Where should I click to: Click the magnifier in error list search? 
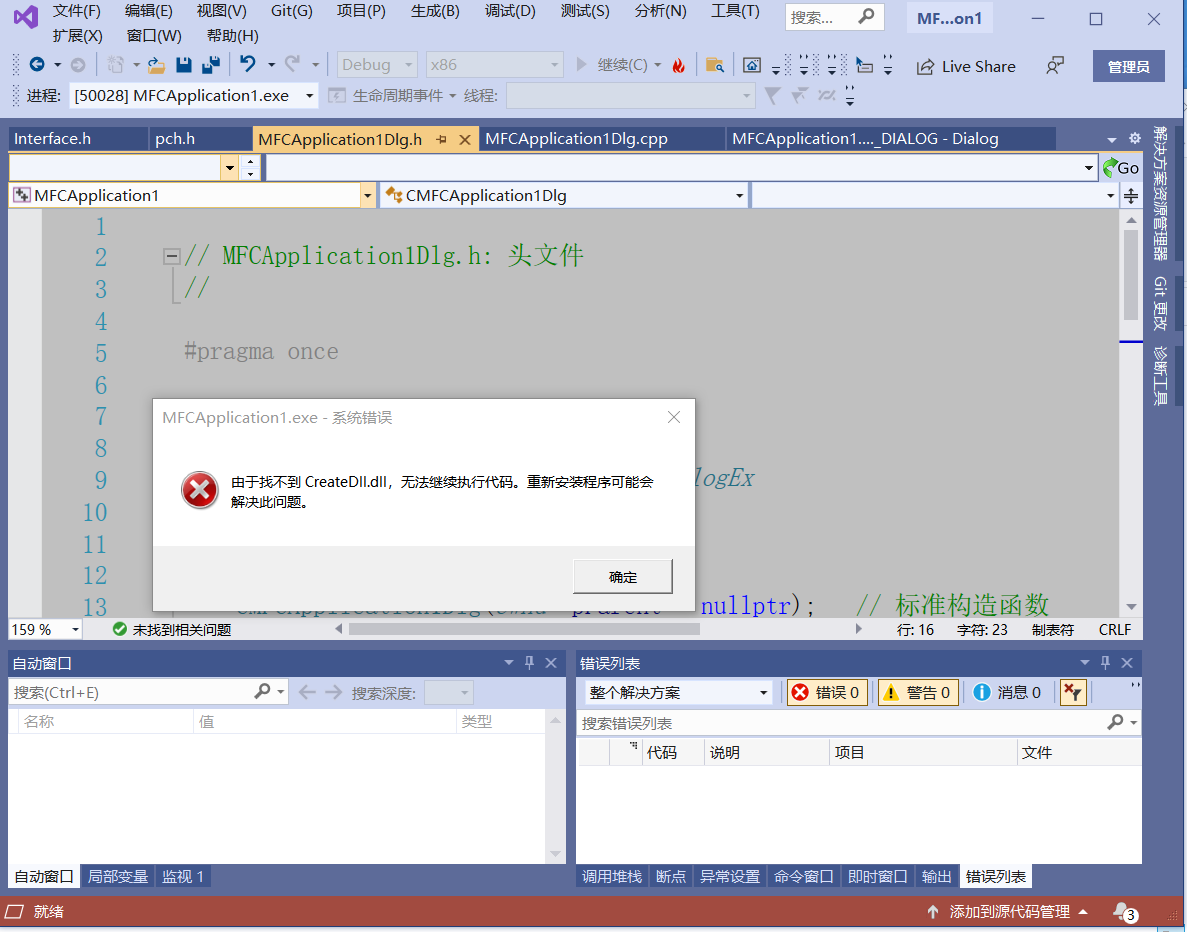[x=1115, y=722]
